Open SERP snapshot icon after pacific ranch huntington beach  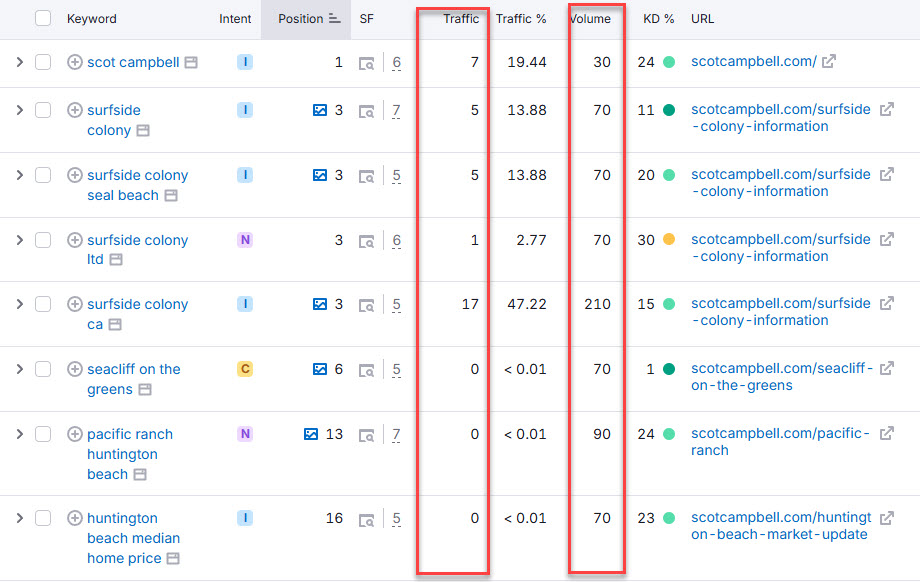coord(140,474)
